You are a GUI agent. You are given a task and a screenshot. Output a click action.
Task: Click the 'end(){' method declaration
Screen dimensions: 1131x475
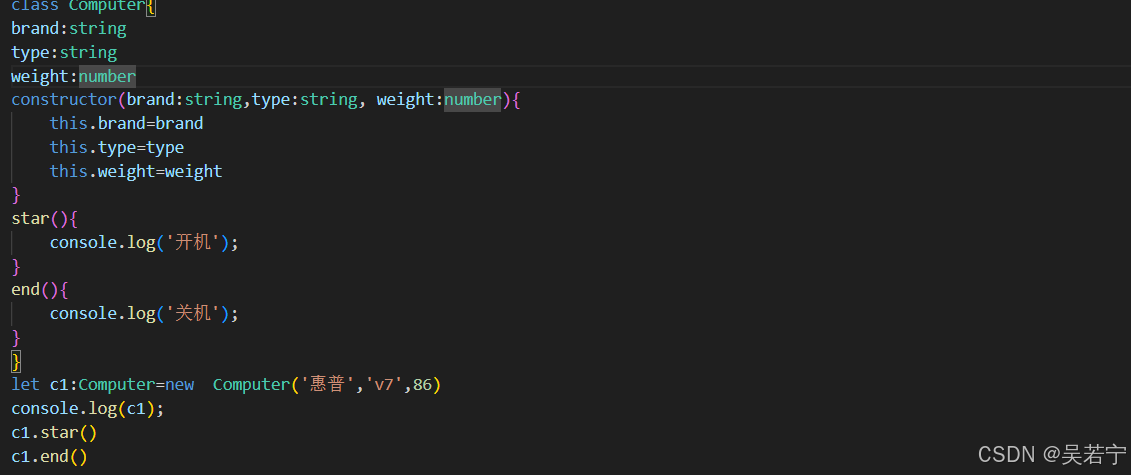coord(40,290)
